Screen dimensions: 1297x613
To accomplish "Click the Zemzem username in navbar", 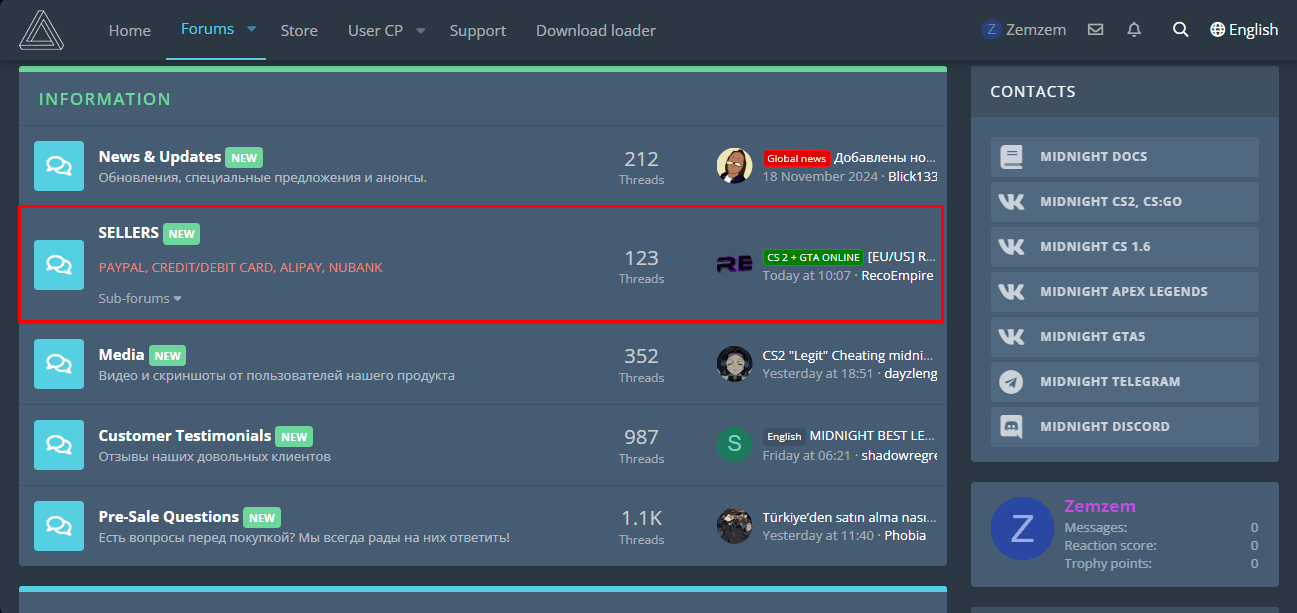I will pyautogui.click(x=1036, y=30).
